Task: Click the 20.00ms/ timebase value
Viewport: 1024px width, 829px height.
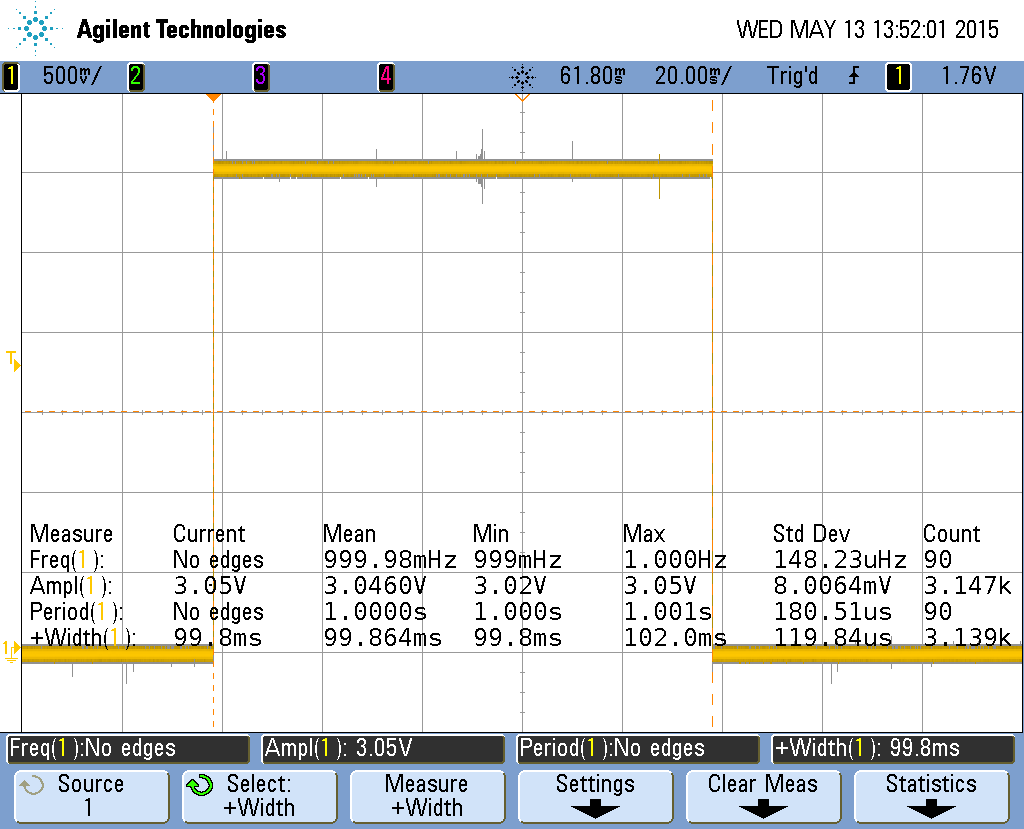Action: pyautogui.click(x=693, y=76)
